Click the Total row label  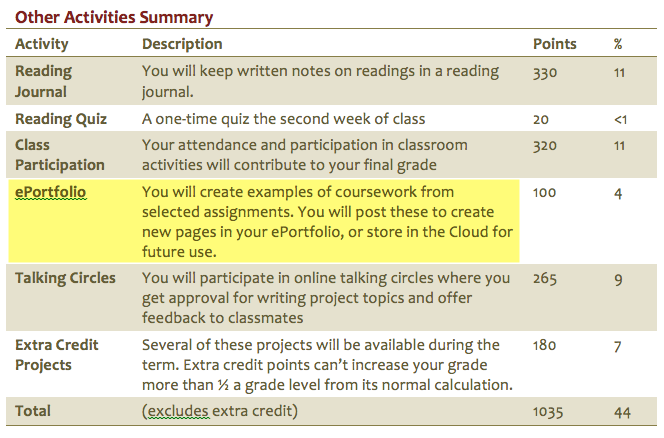33,411
